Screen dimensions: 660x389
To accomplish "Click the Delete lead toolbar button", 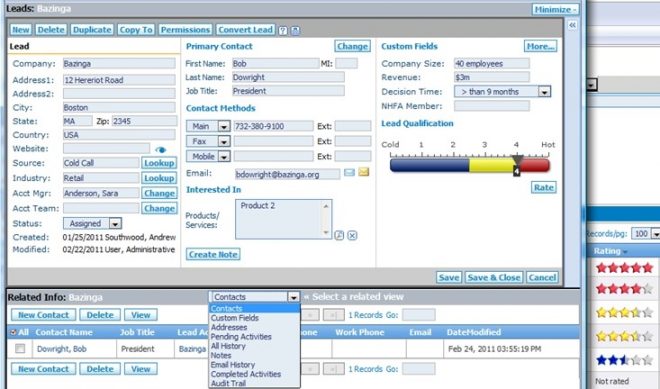I will click(51, 30).
